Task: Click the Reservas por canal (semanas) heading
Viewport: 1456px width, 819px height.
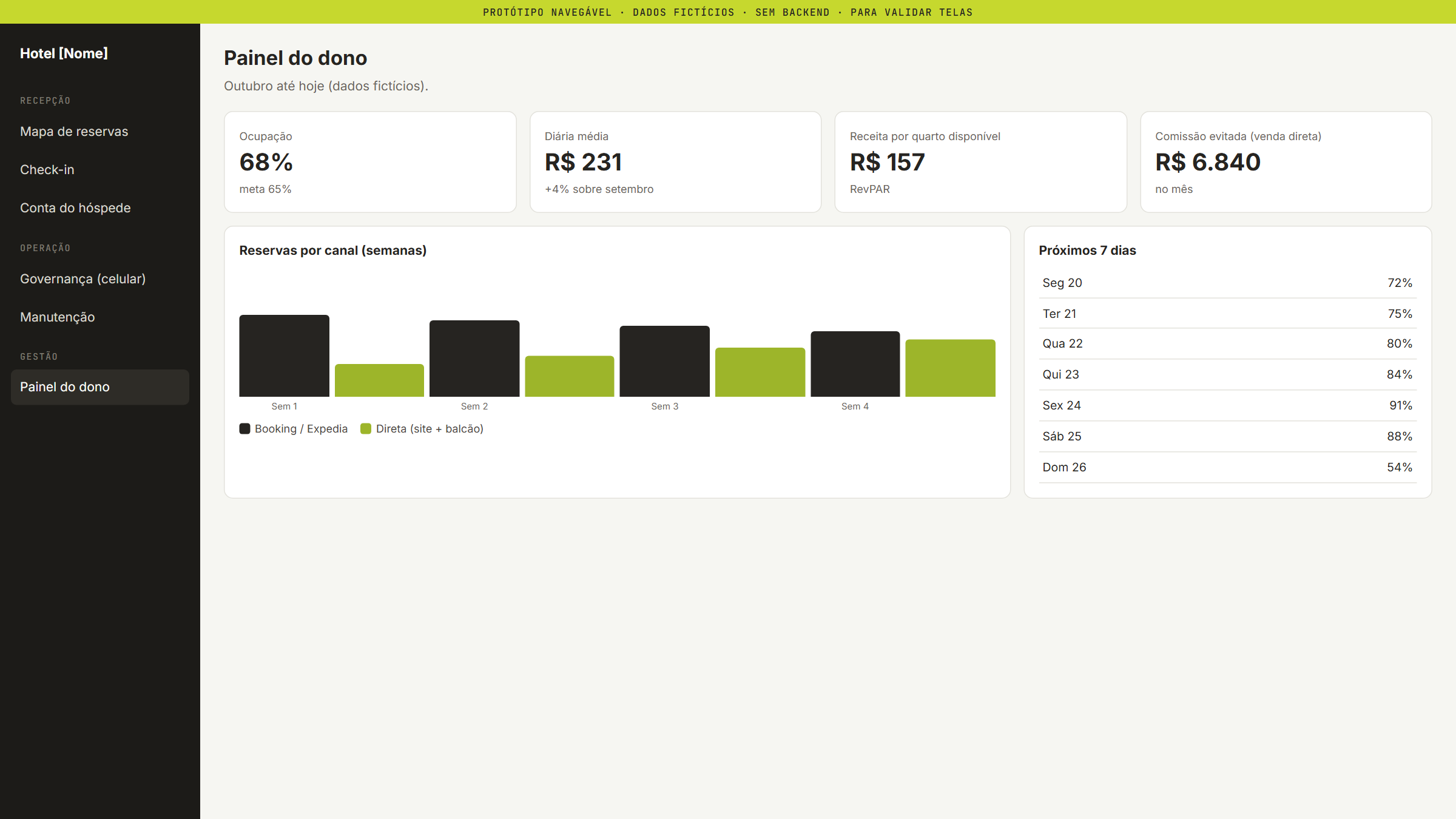Action: point(333,251)
